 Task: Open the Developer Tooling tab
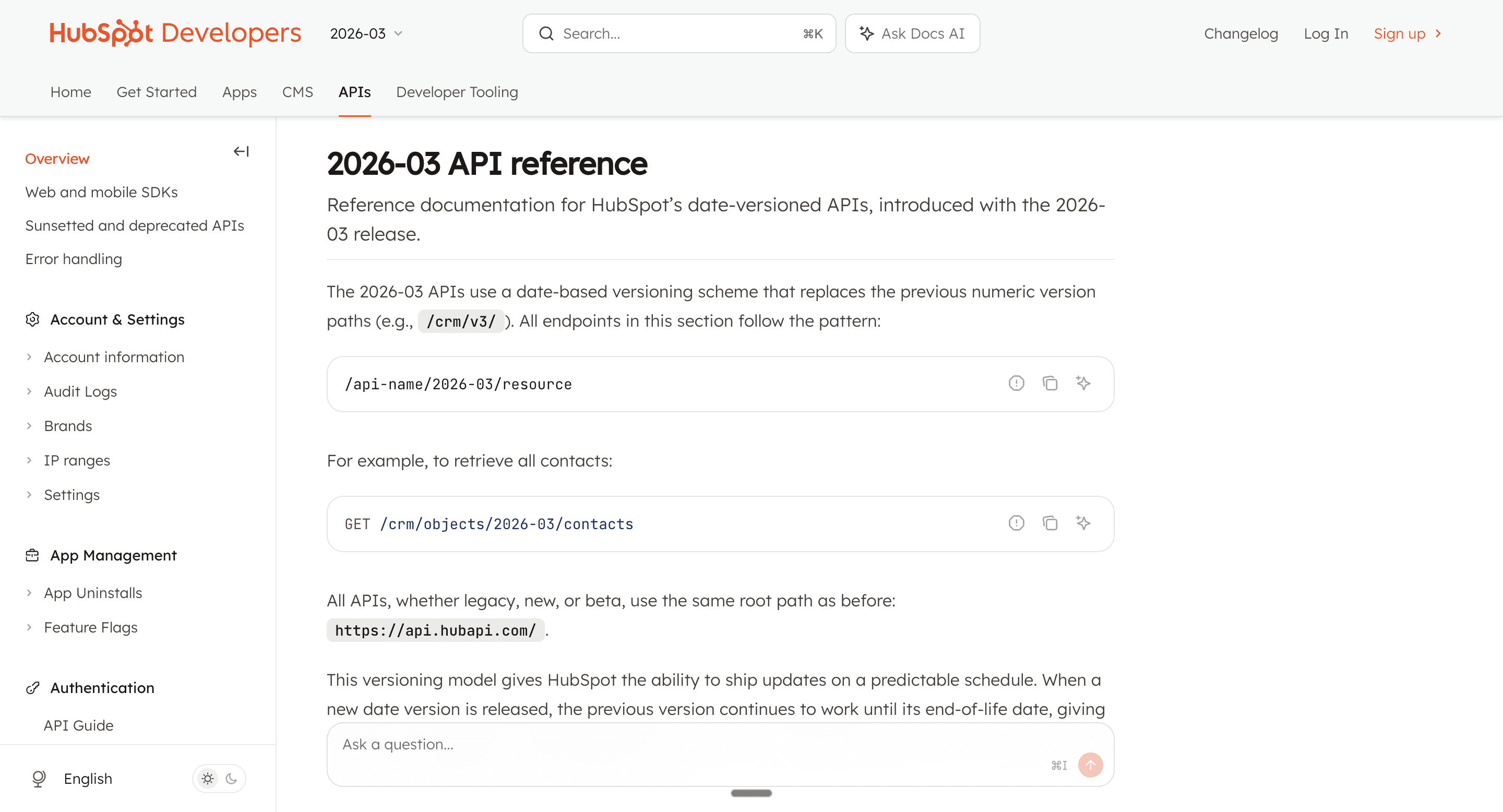(457, 92)
